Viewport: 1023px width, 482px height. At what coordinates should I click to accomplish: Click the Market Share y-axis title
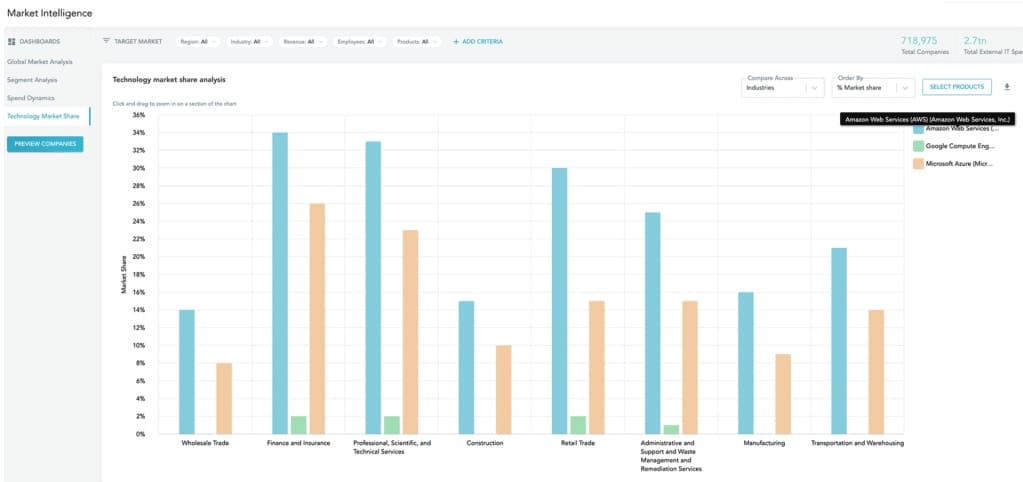[x=123, y=274]
